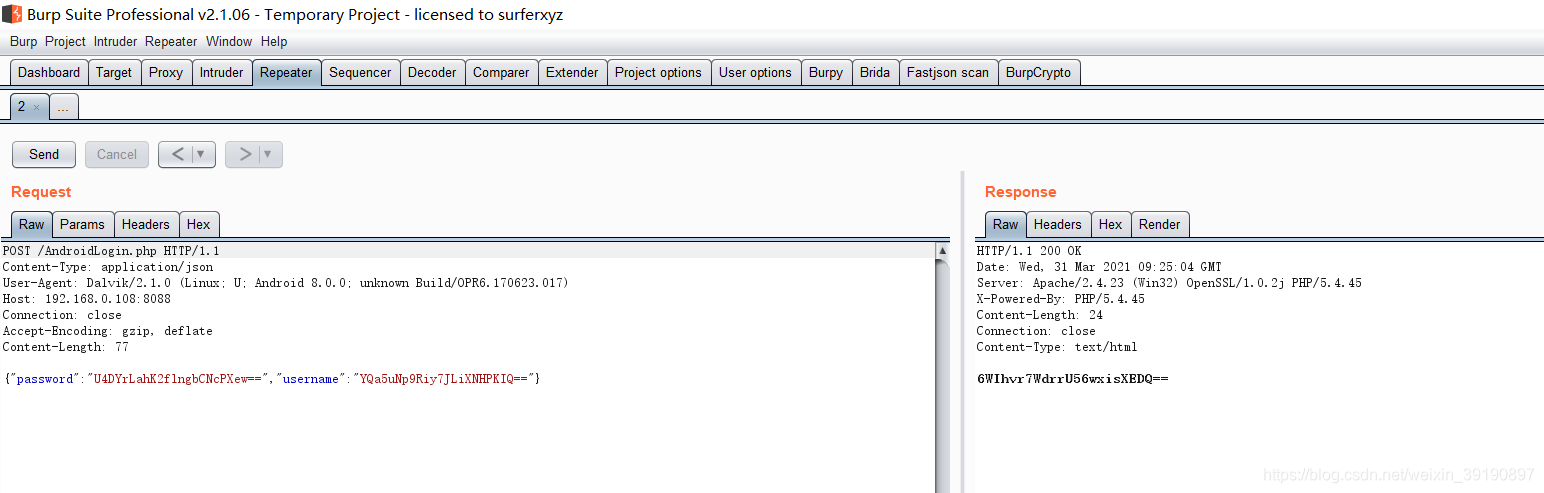Click the request editor scroll up arrow
Screen dimensions: 1544x493
click(942, 250)
